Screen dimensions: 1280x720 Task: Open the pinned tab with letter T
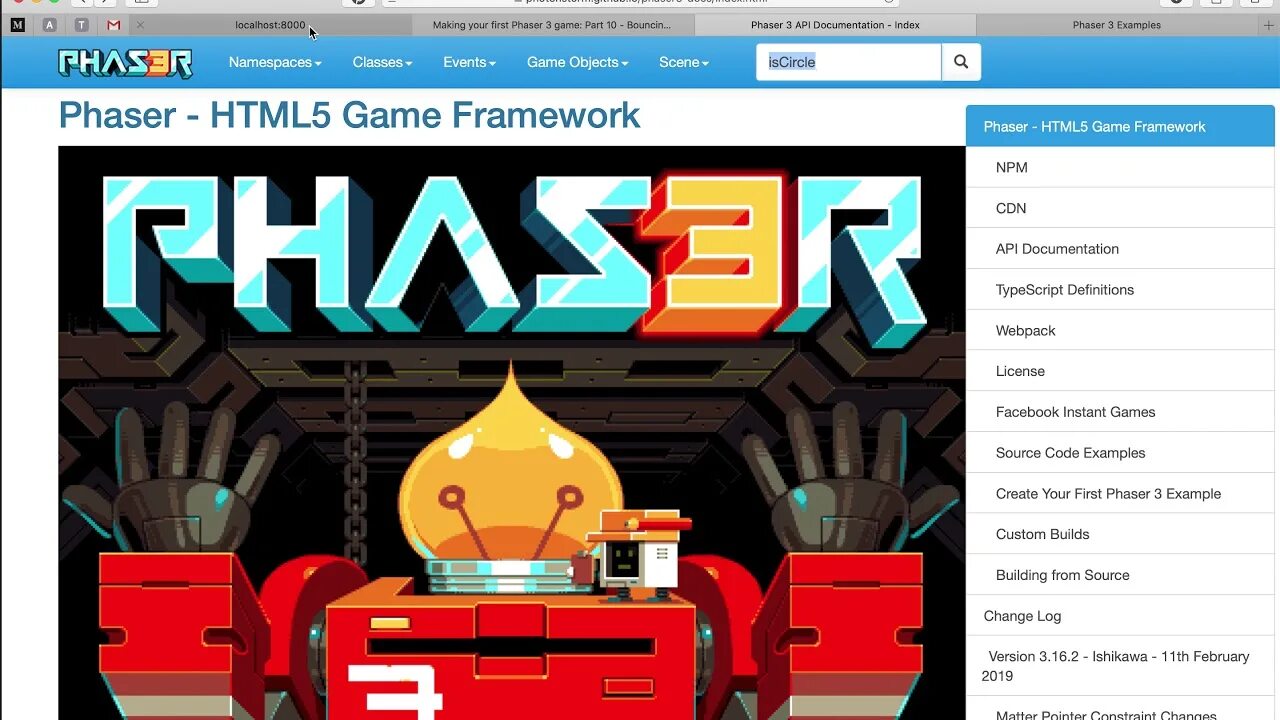81,25
